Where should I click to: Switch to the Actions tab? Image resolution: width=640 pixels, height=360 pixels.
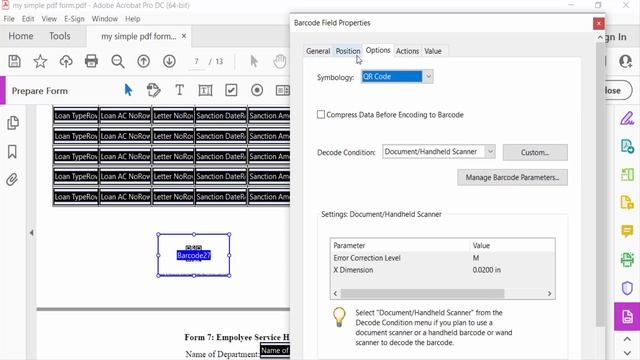point(407,51)
